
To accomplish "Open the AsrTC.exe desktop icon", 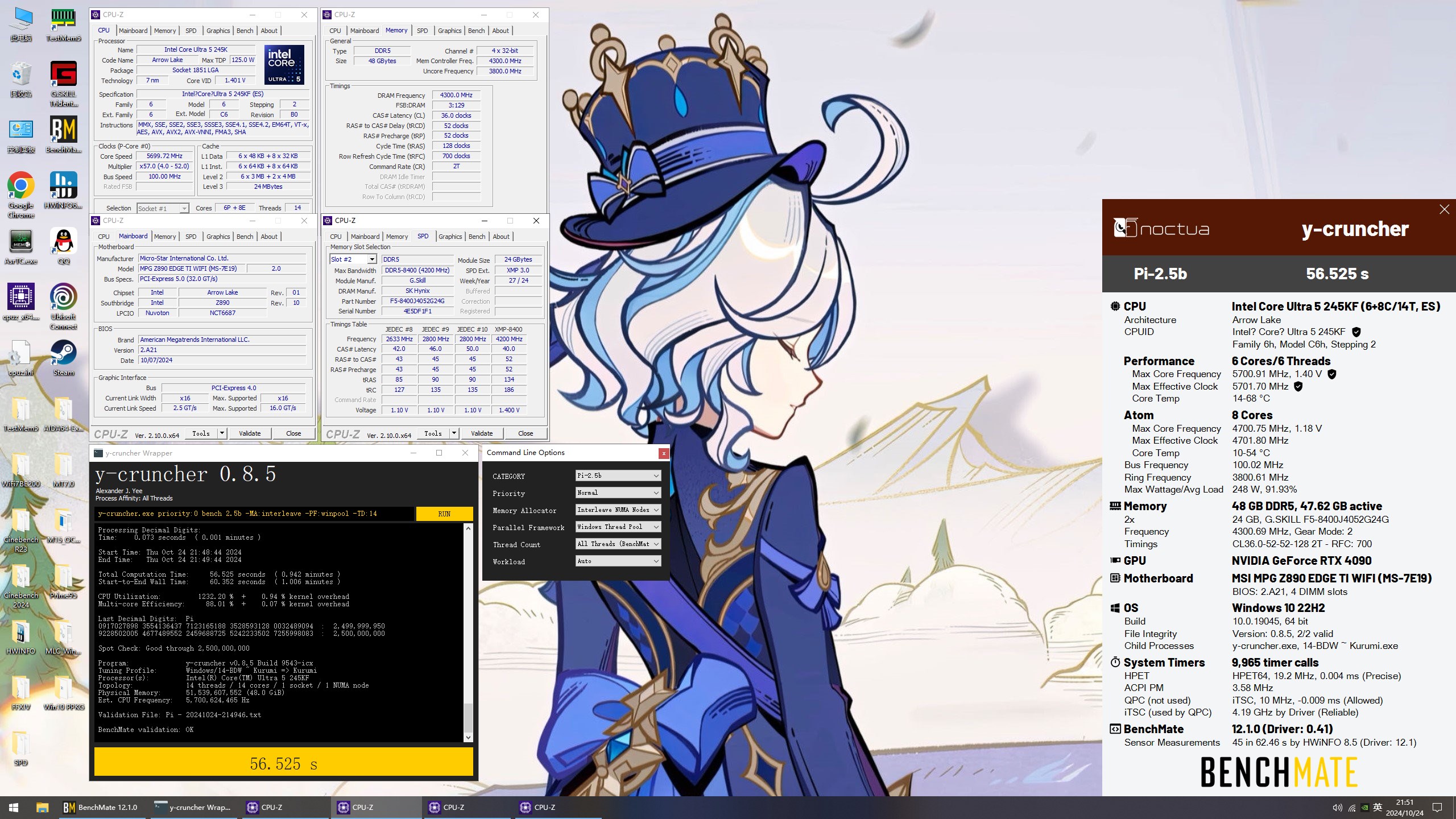I will pos(21,246).
